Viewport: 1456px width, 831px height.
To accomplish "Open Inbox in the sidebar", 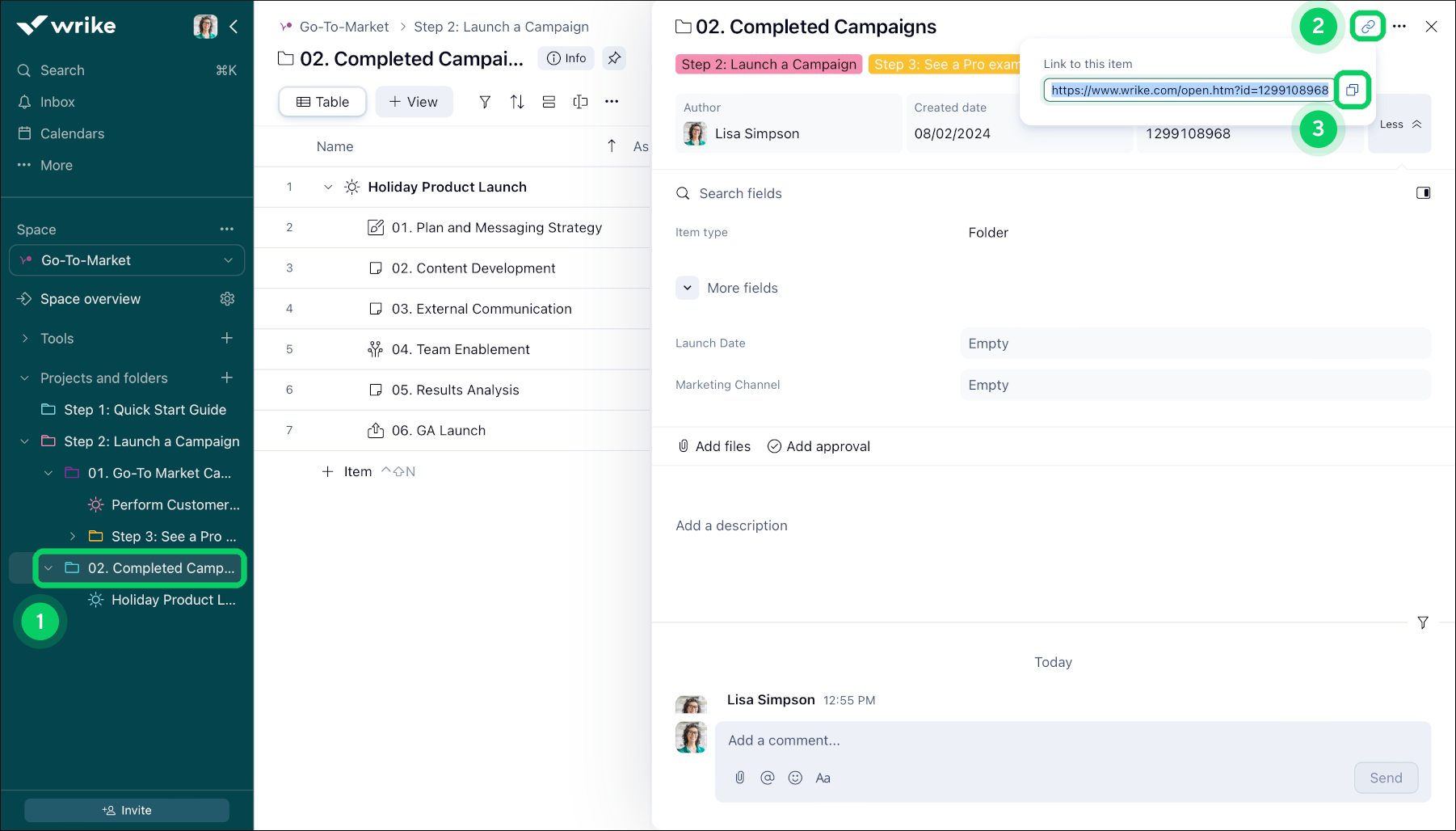I will coord(57,102).
